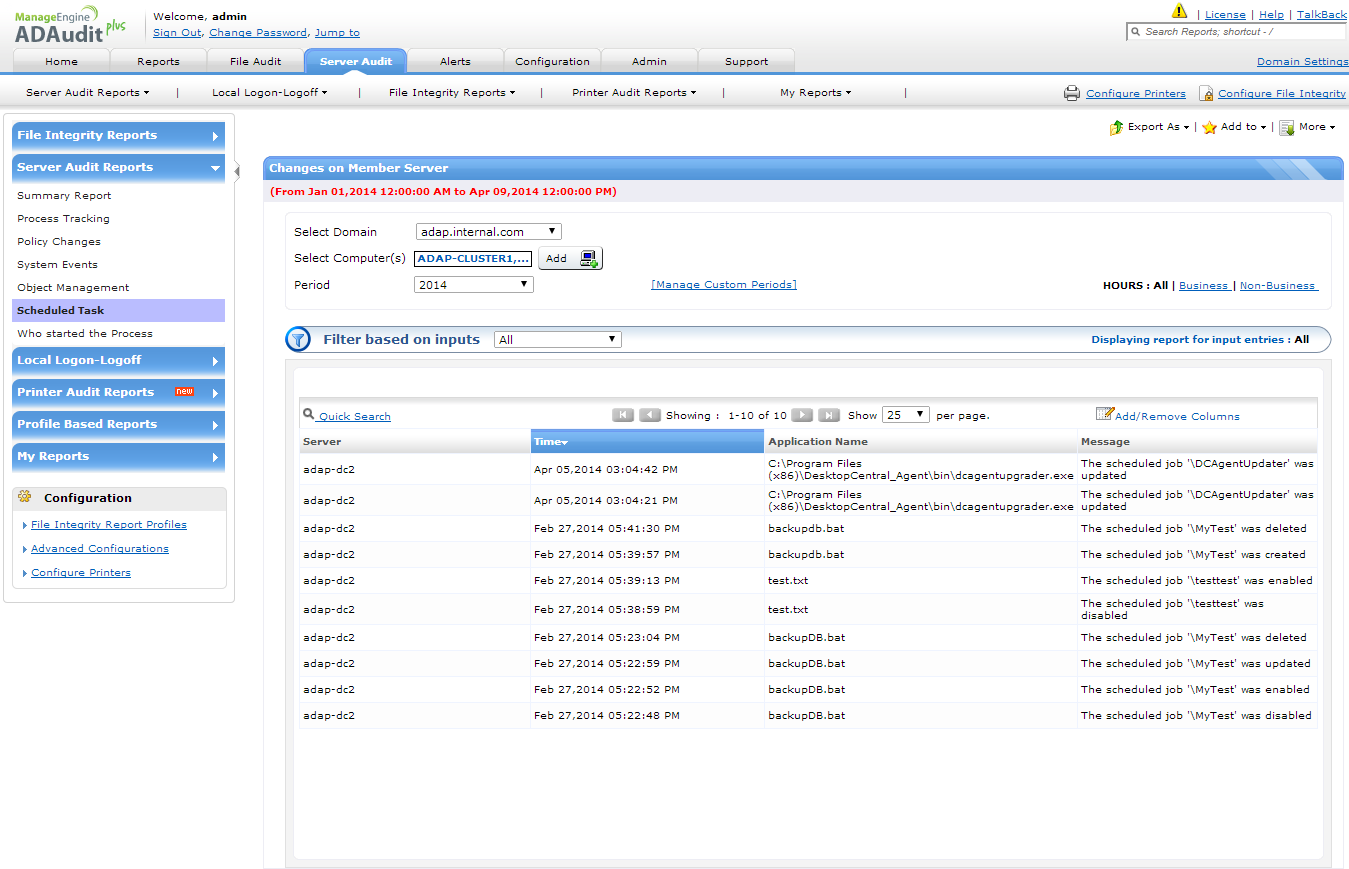Go to next page of results

[x=802, y=415]
